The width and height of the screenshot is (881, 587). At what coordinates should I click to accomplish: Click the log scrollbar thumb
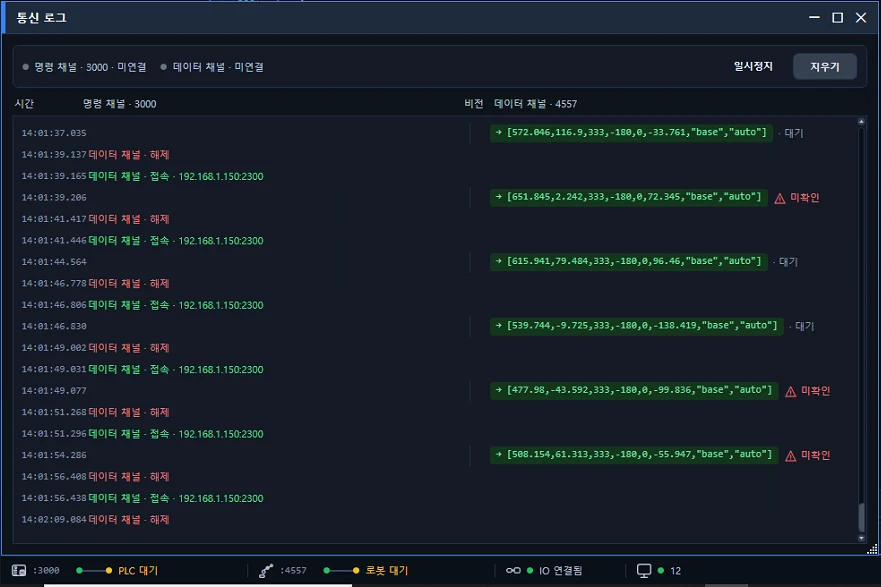click(861, 517)
